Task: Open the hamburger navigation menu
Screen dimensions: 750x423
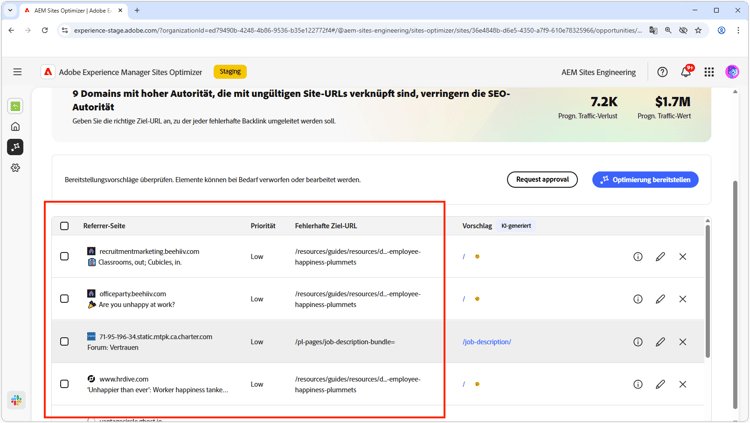Action: (17, 72)
